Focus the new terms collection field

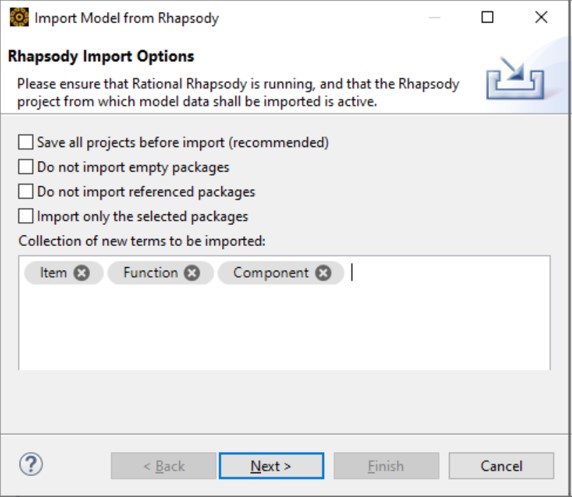[284, 313]
